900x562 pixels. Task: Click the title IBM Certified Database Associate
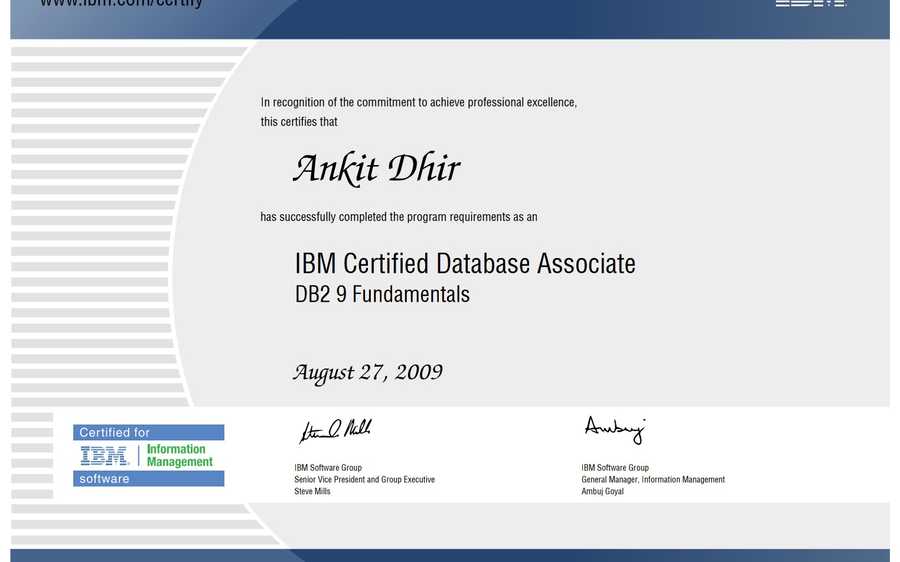point(465,263)
